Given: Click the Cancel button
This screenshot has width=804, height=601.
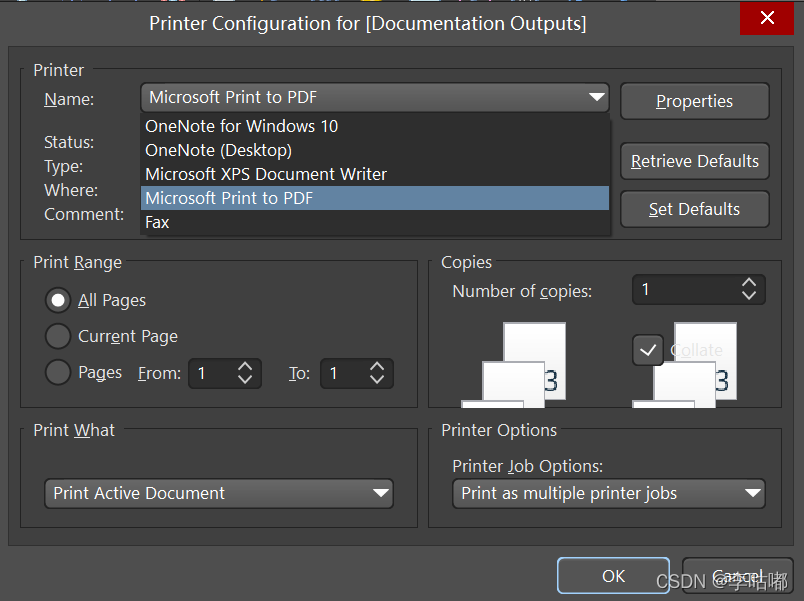Looking at the screenshot, I should pos(737,576).
